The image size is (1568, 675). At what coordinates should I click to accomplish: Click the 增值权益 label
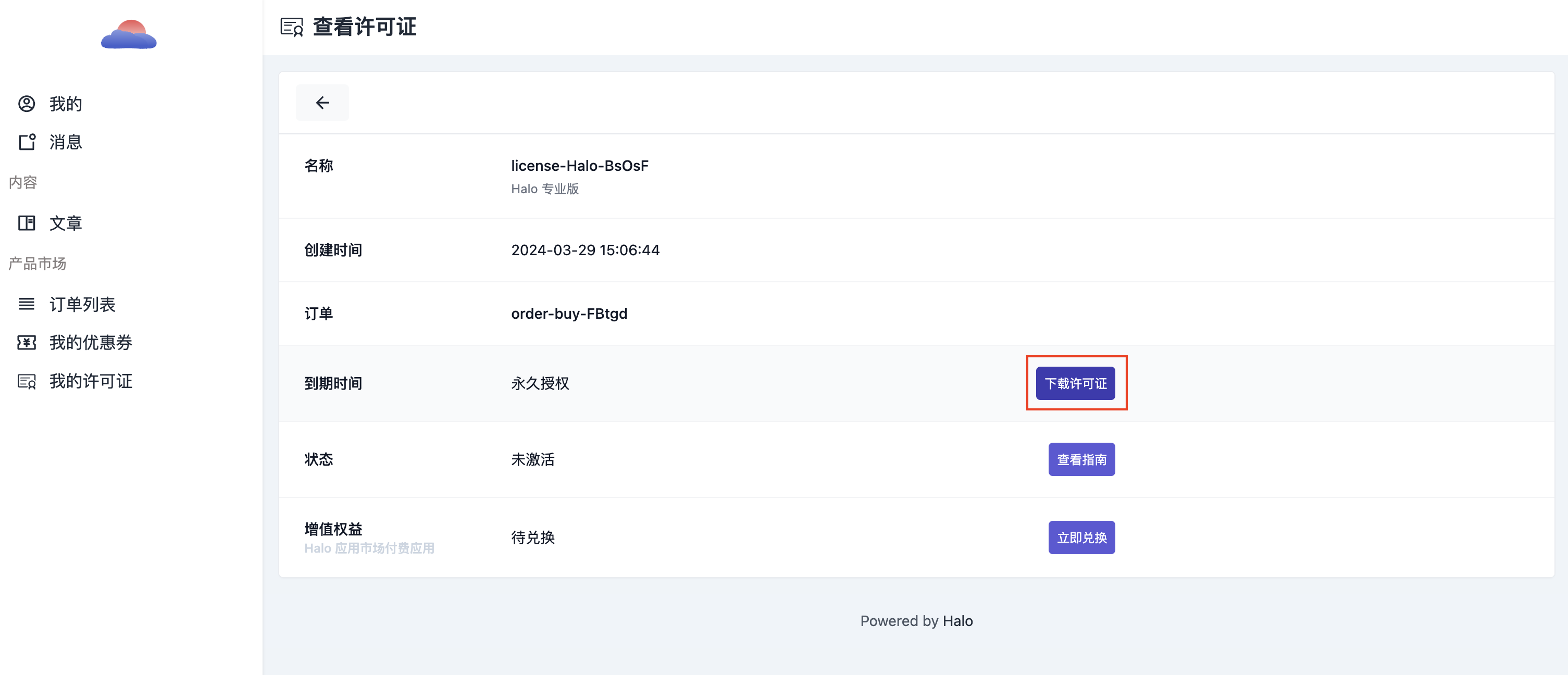point(333,529)
